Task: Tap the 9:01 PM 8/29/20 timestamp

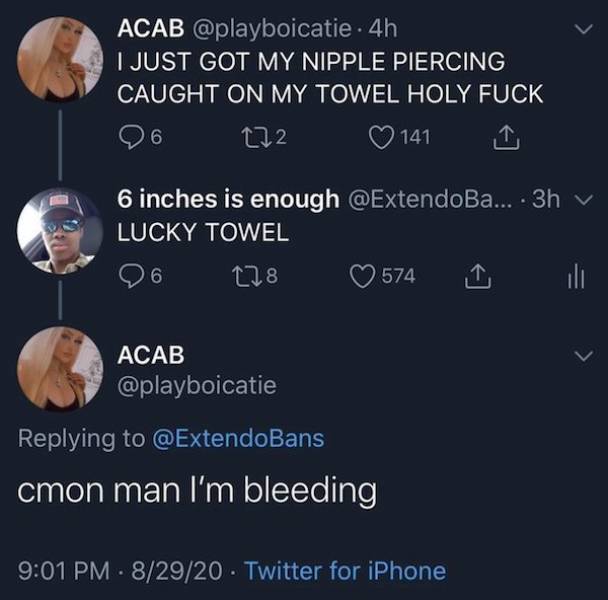Action: tap(117, 571)
